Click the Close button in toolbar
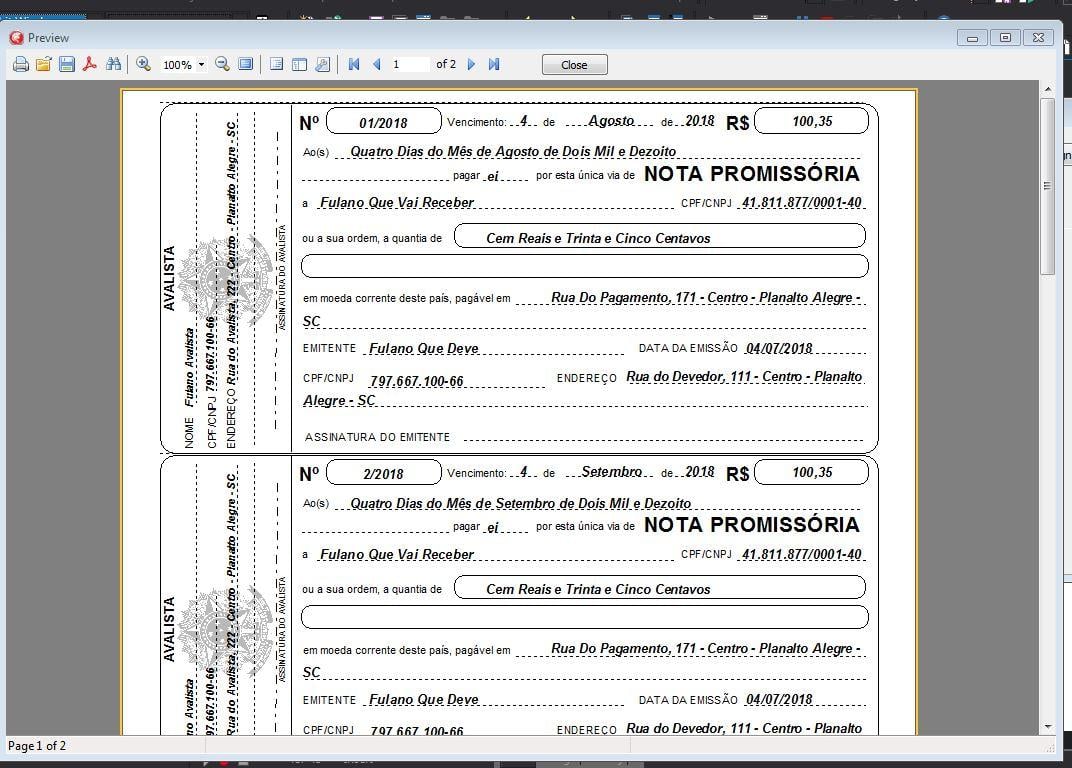 574,64
